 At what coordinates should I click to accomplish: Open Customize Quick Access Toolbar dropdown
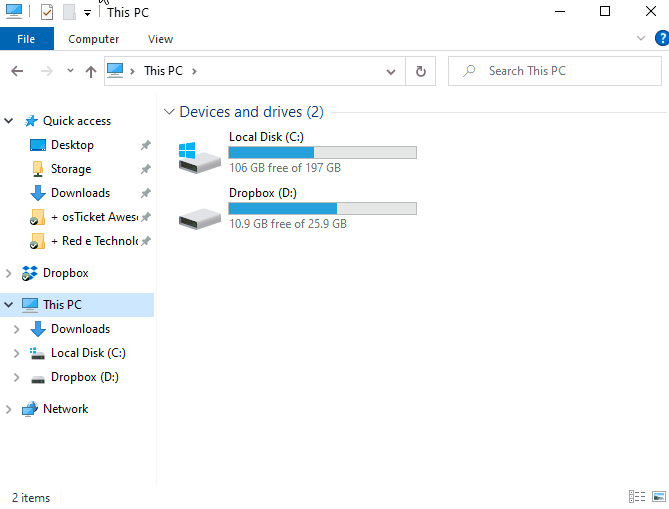87,13
